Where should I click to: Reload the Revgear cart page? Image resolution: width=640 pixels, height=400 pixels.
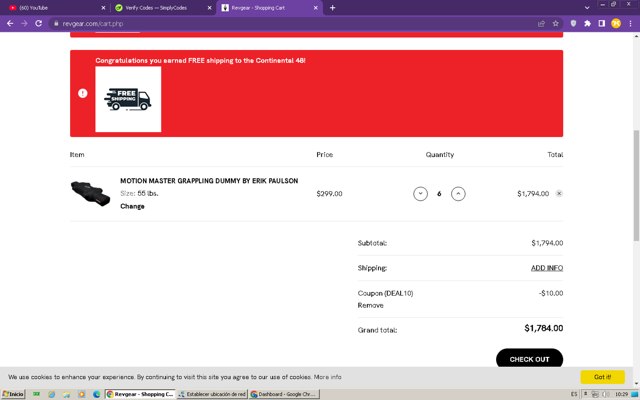pos(39,23)
